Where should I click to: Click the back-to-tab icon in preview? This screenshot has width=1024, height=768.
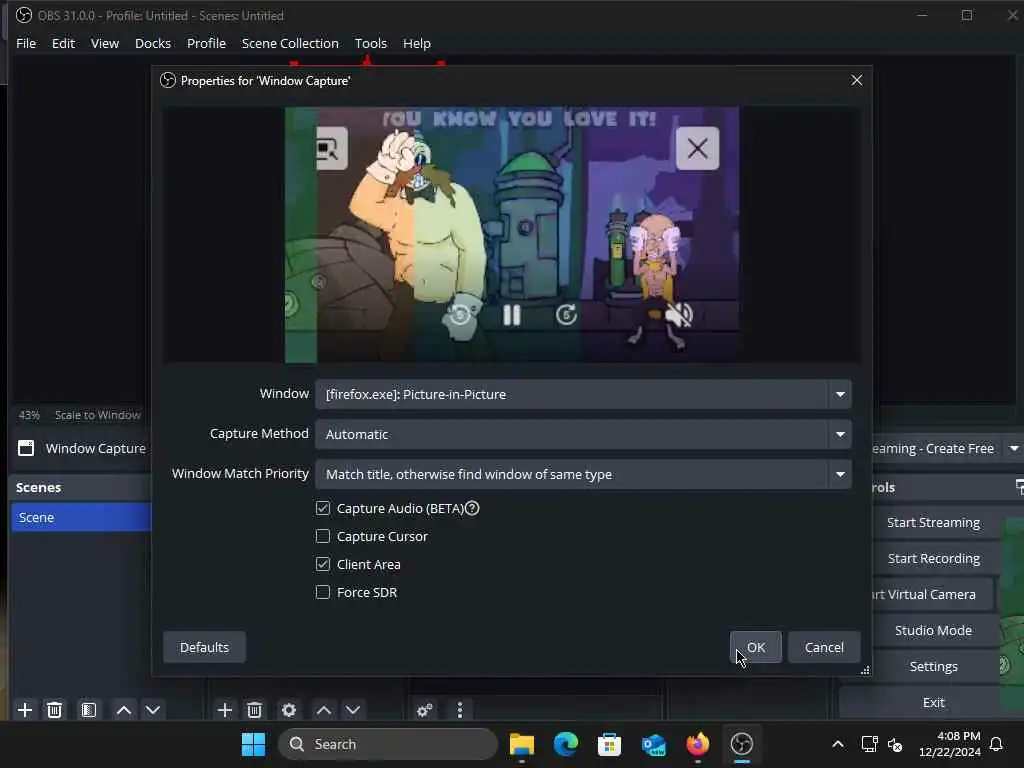[x=332, y=148]
